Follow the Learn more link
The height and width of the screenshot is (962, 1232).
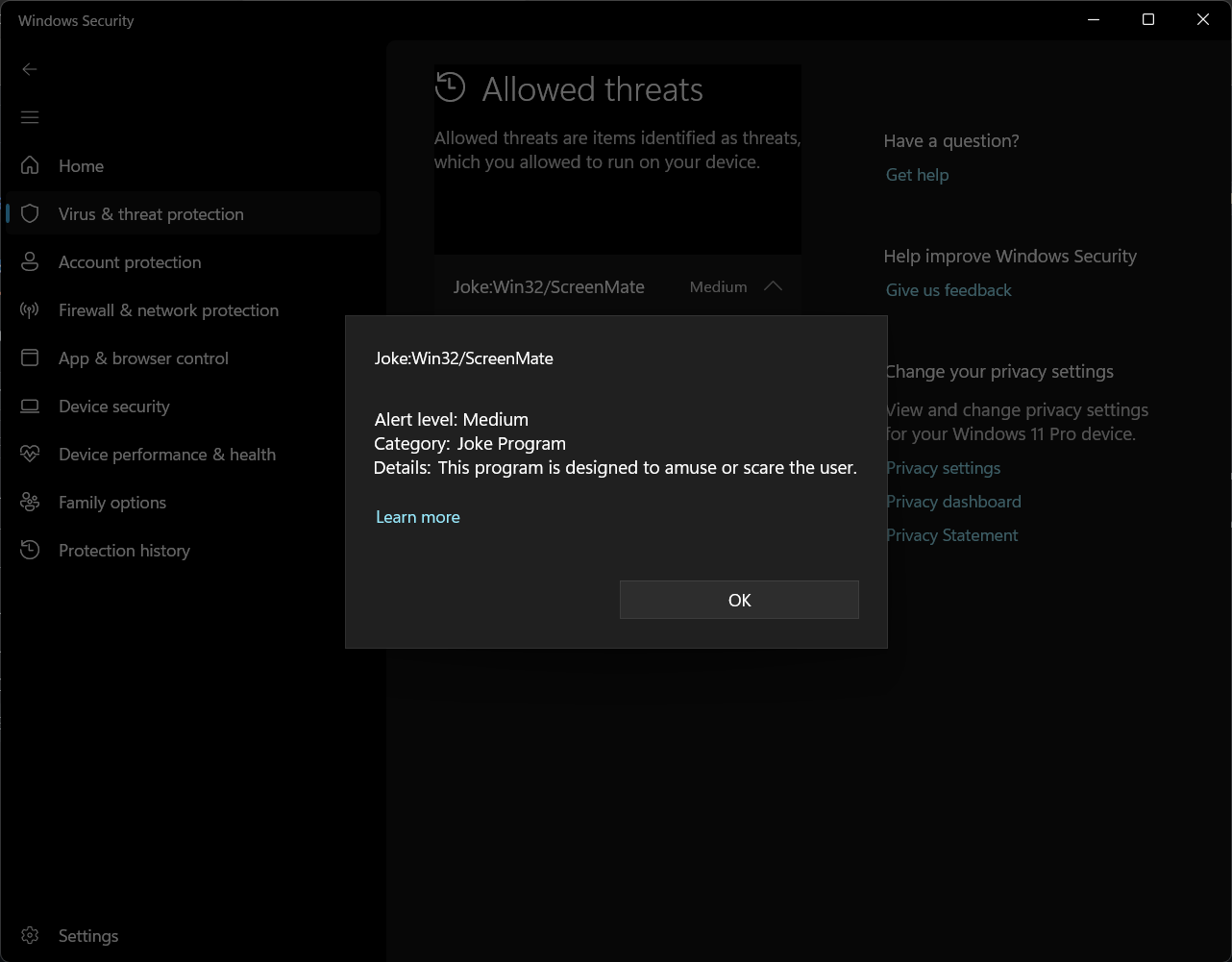pyautogui.click(x=418, y=517)
